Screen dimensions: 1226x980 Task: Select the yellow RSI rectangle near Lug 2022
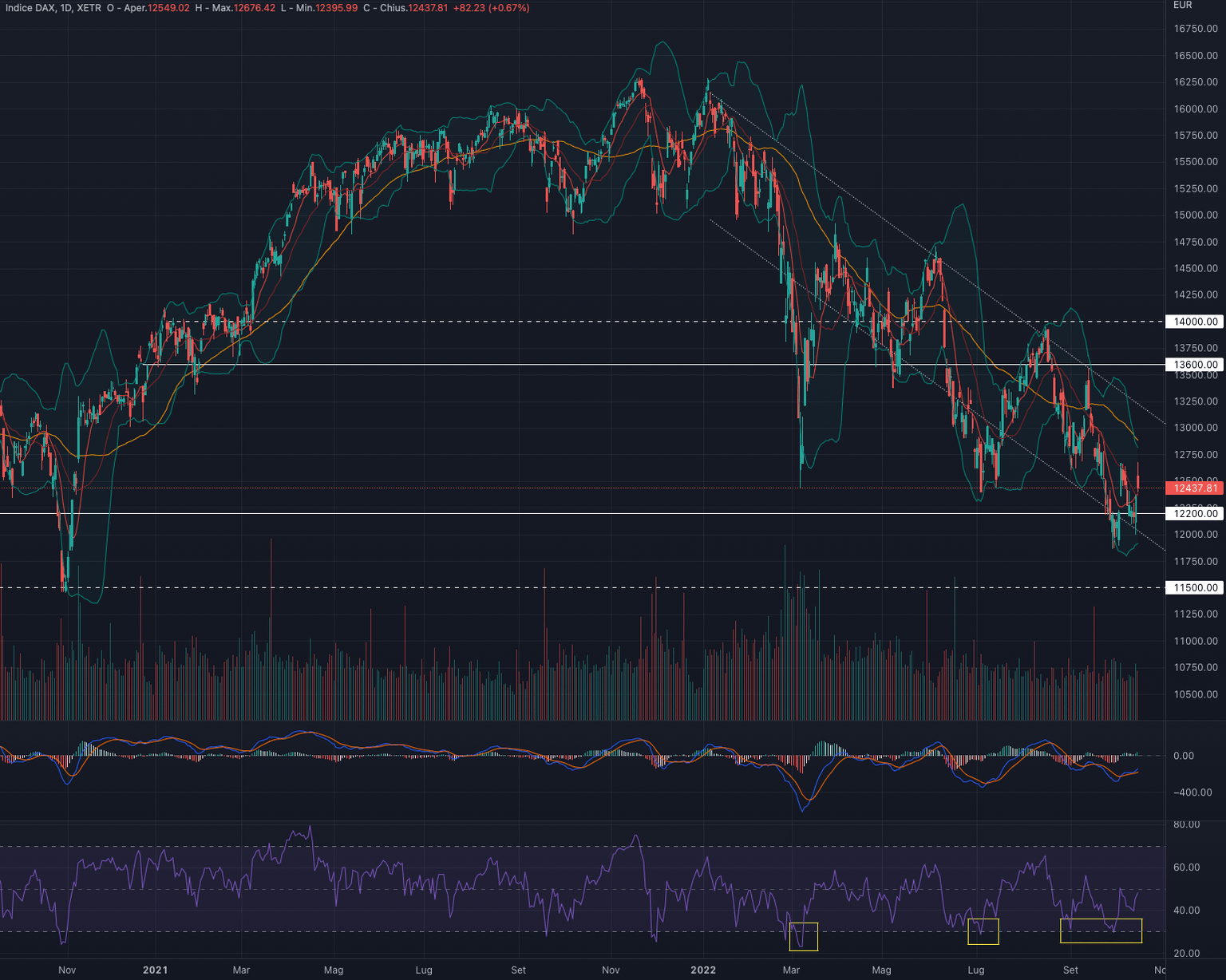pyautogui.click(x=983, y=931)
